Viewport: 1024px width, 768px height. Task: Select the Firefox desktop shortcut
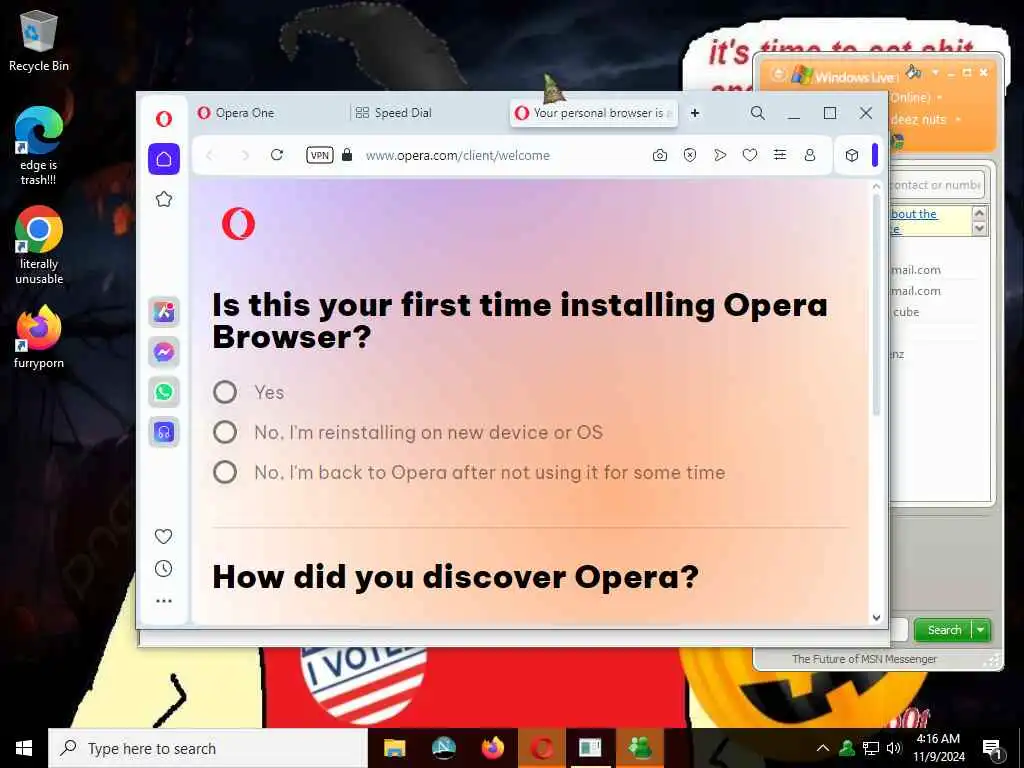point(39,338)
